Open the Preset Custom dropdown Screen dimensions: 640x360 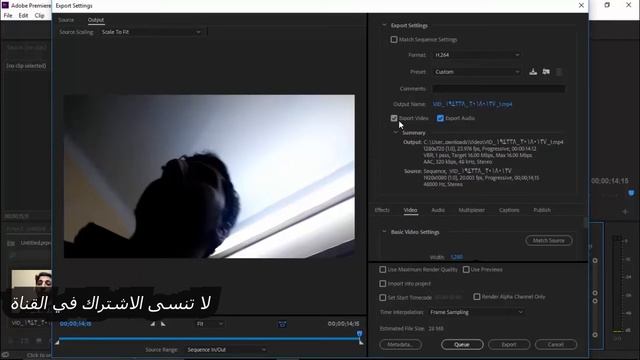(x=477, y=72)
